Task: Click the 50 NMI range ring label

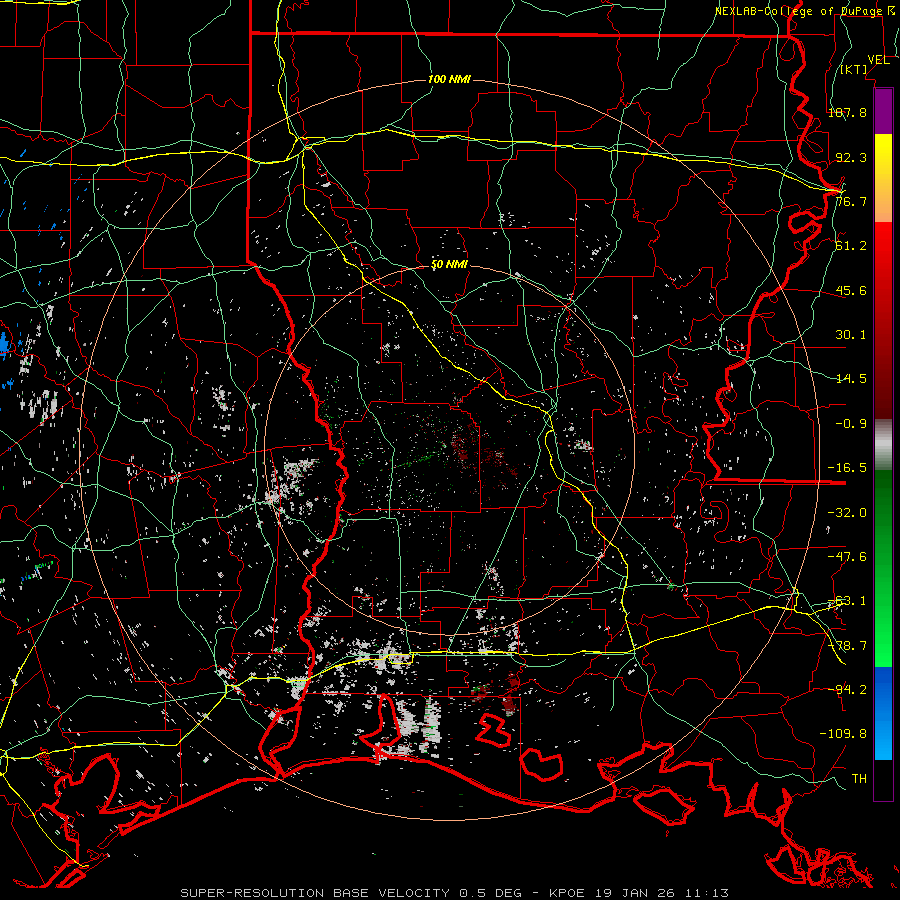Action: (449, 265)
